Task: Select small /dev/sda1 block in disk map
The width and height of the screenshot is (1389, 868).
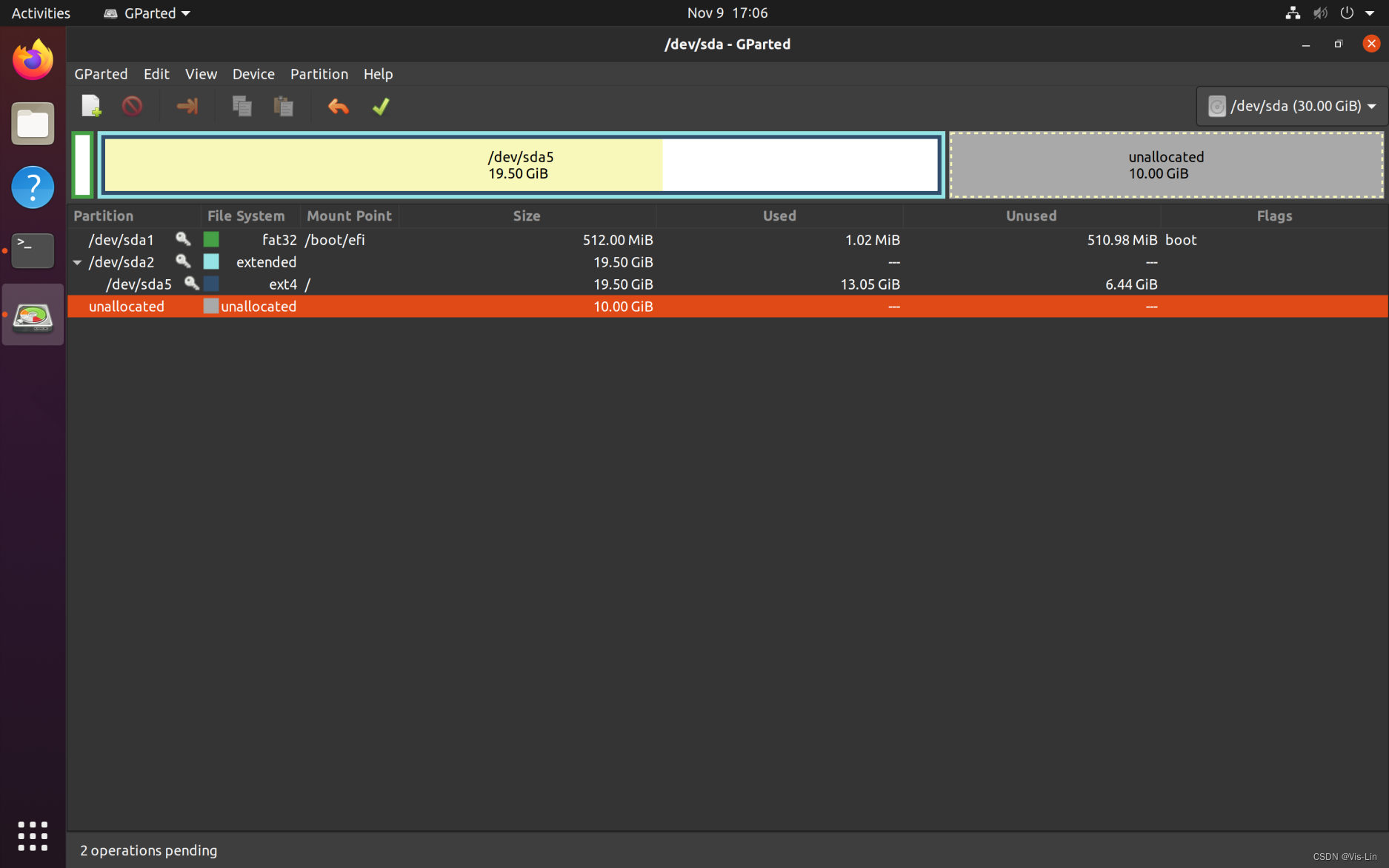Action: [x=82, y=165]
